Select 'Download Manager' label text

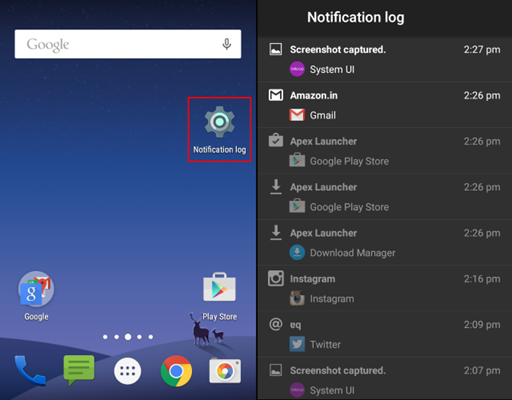point(353,253)
